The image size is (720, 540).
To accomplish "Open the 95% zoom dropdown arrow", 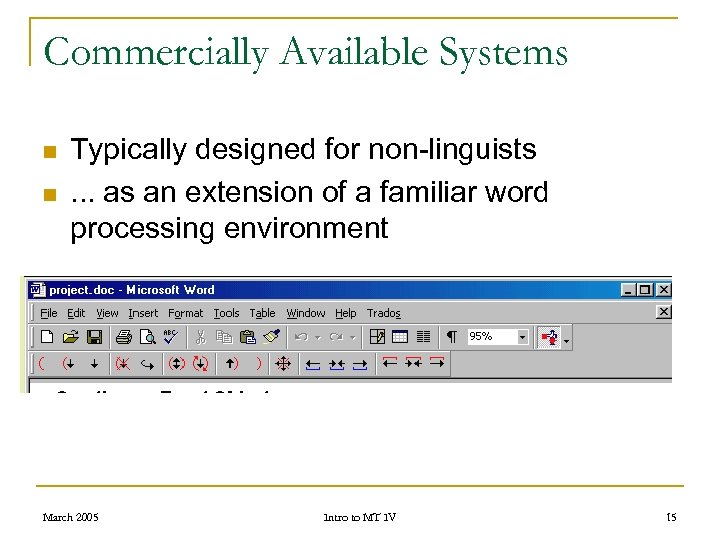I will click(x=522, y=338).
